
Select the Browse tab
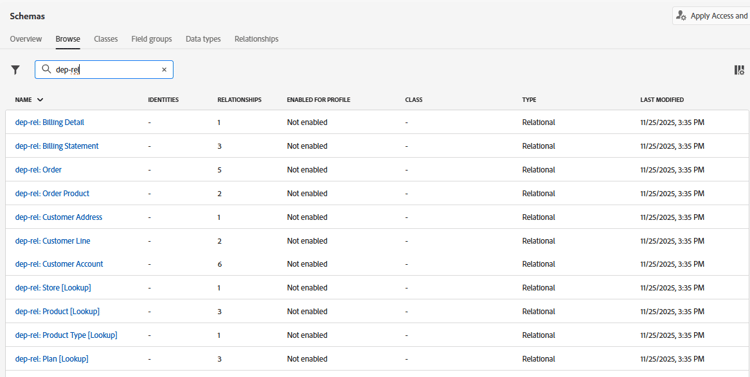68,39
